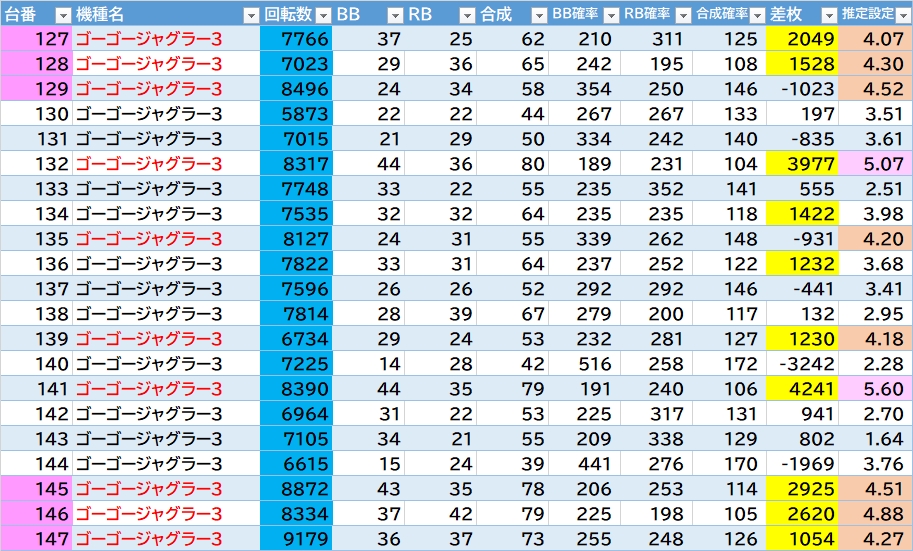Select difference cell -1023
The image size is (913, 551).
[802, 89]
